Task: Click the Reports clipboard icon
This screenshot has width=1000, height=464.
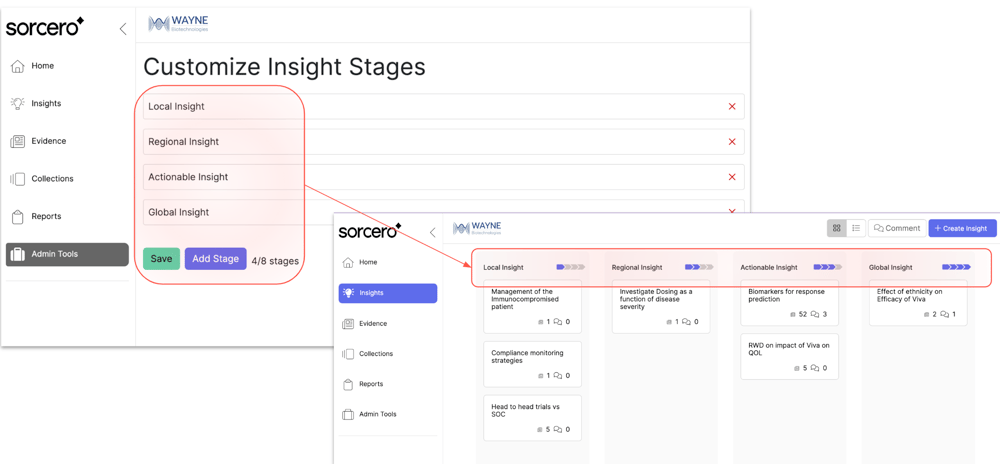Action: [x=18, y=216]
